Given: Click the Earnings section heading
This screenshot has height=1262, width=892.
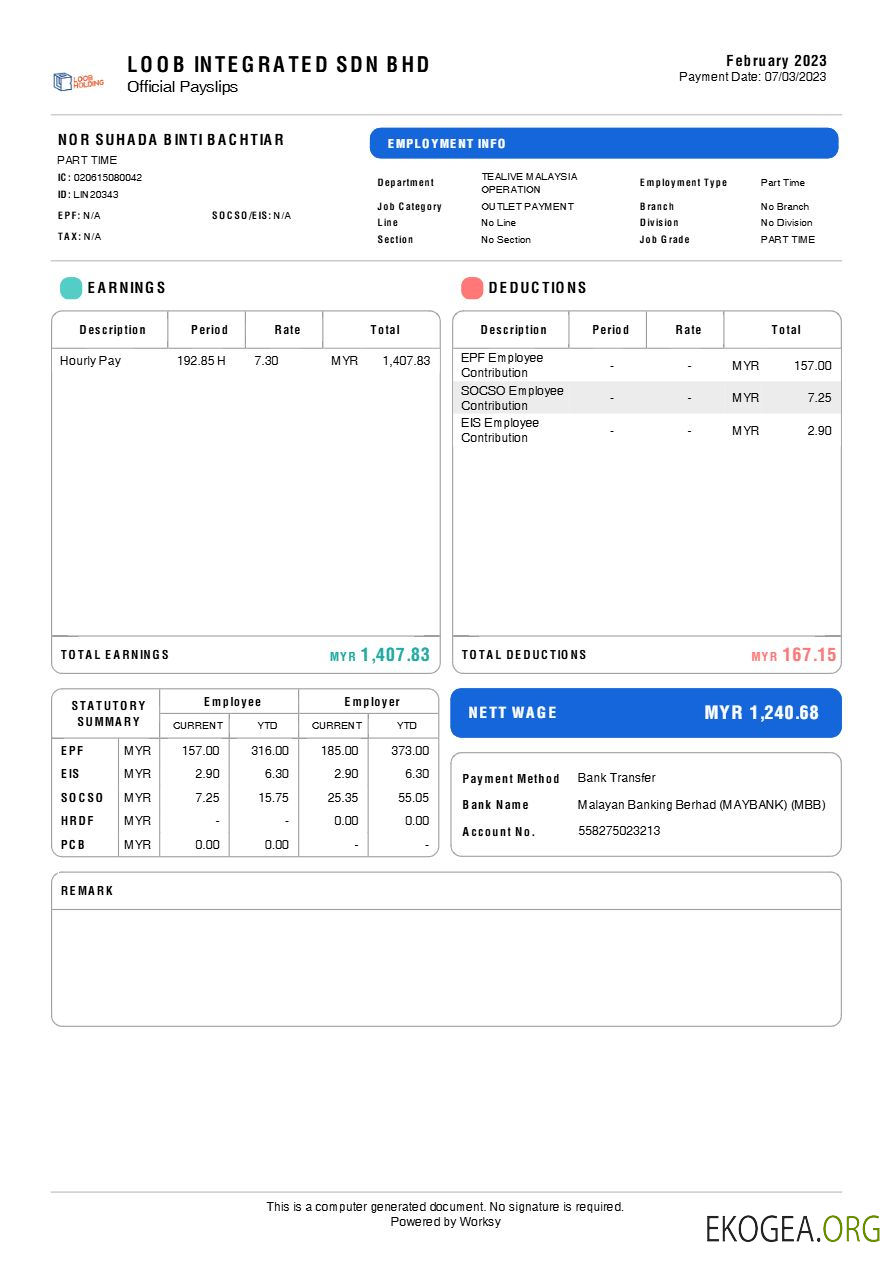Looking at the screenshot, I should tap(127, 288).
